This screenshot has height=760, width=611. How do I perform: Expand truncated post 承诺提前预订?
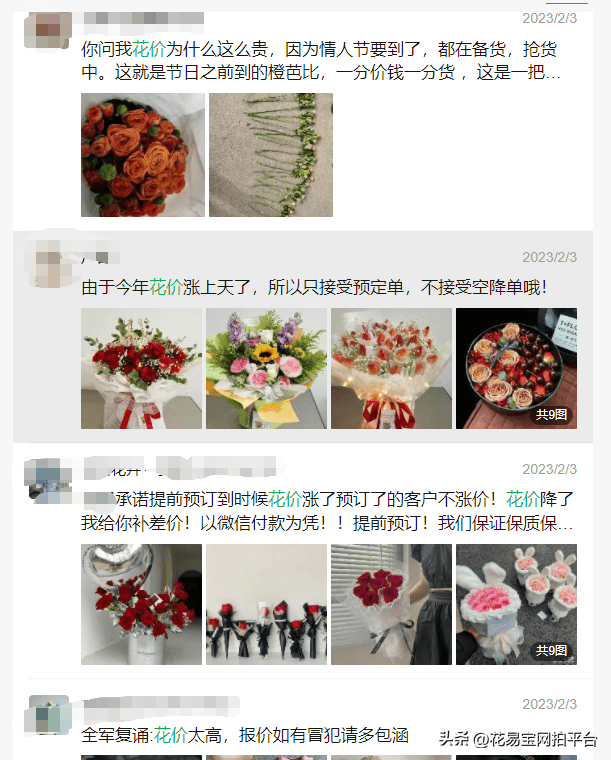[x=327, y=511]
